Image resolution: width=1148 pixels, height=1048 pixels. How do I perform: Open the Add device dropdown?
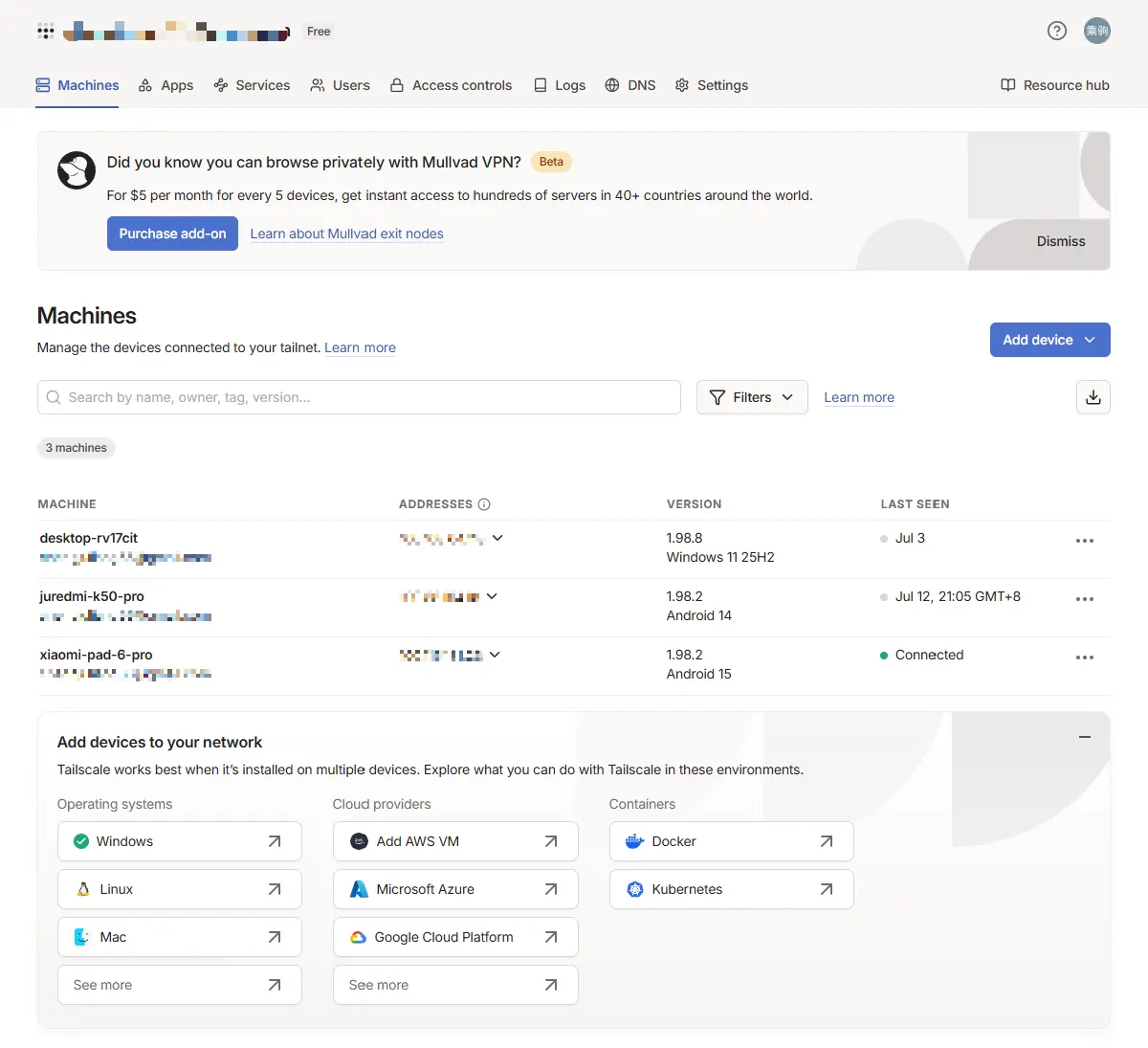(1050, 340)
